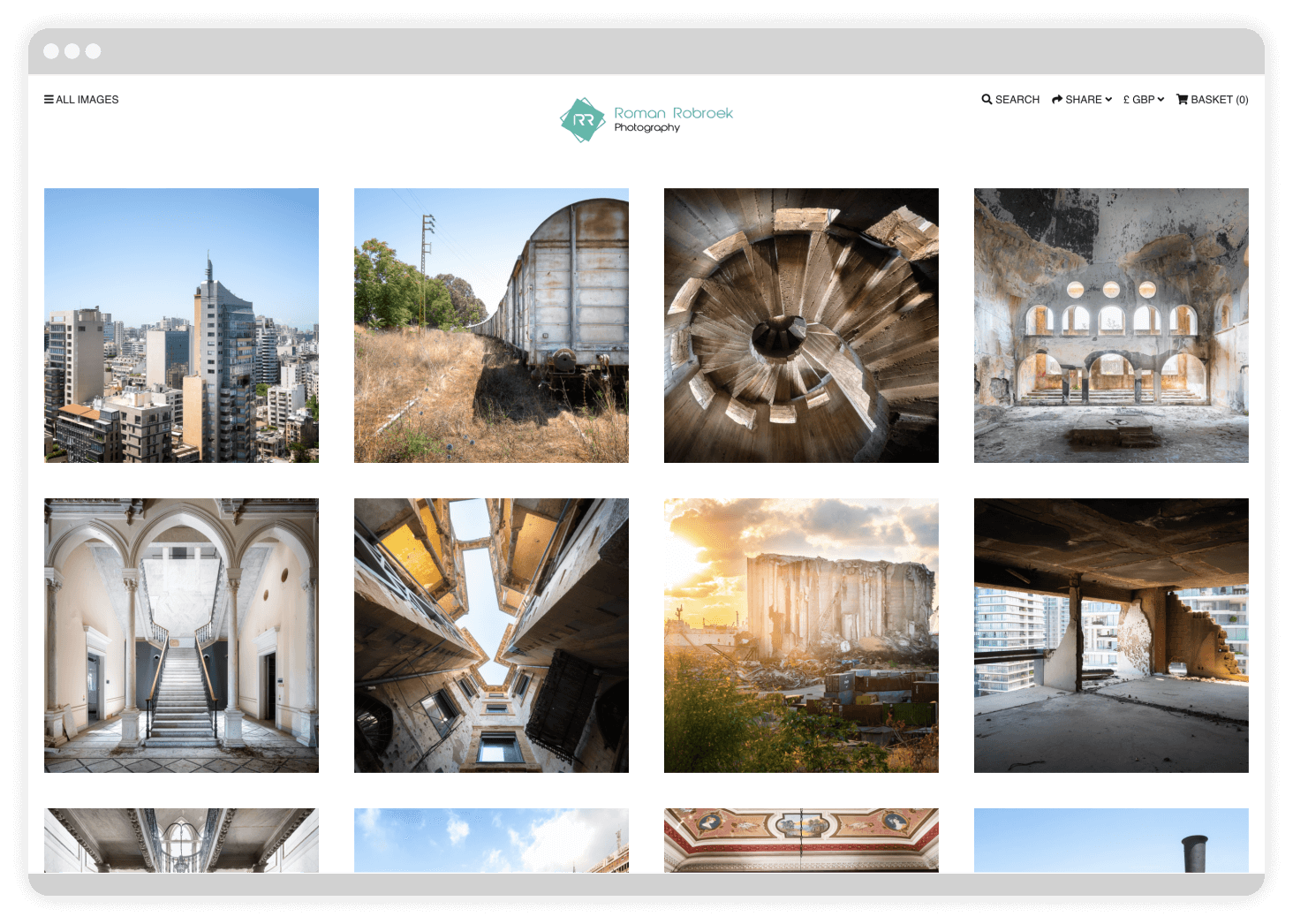Open SEARCH from the top menu
The image size is (1293, 924).
(1016, 99)
